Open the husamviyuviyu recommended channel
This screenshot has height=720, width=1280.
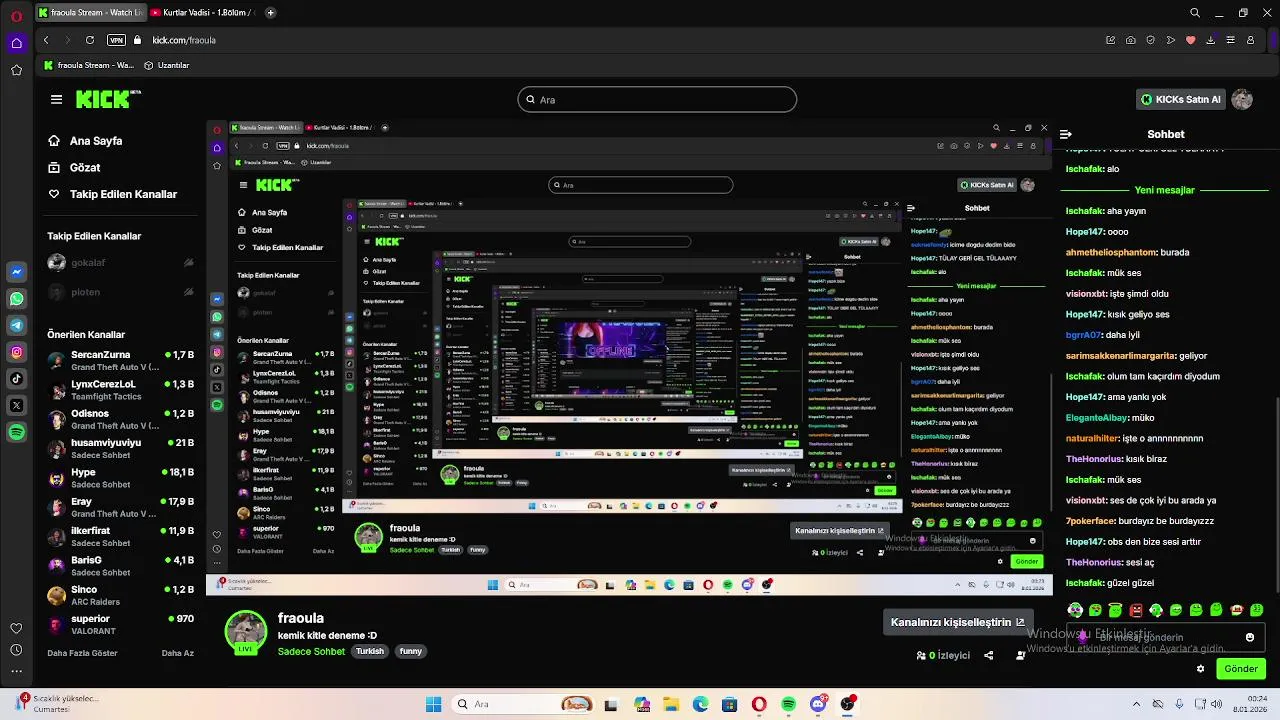pyautogui.click(x=120, y=448)
